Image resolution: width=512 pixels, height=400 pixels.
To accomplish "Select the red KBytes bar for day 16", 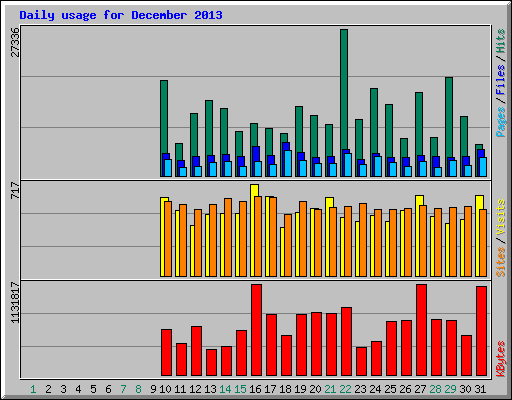I will click(256, 330).
